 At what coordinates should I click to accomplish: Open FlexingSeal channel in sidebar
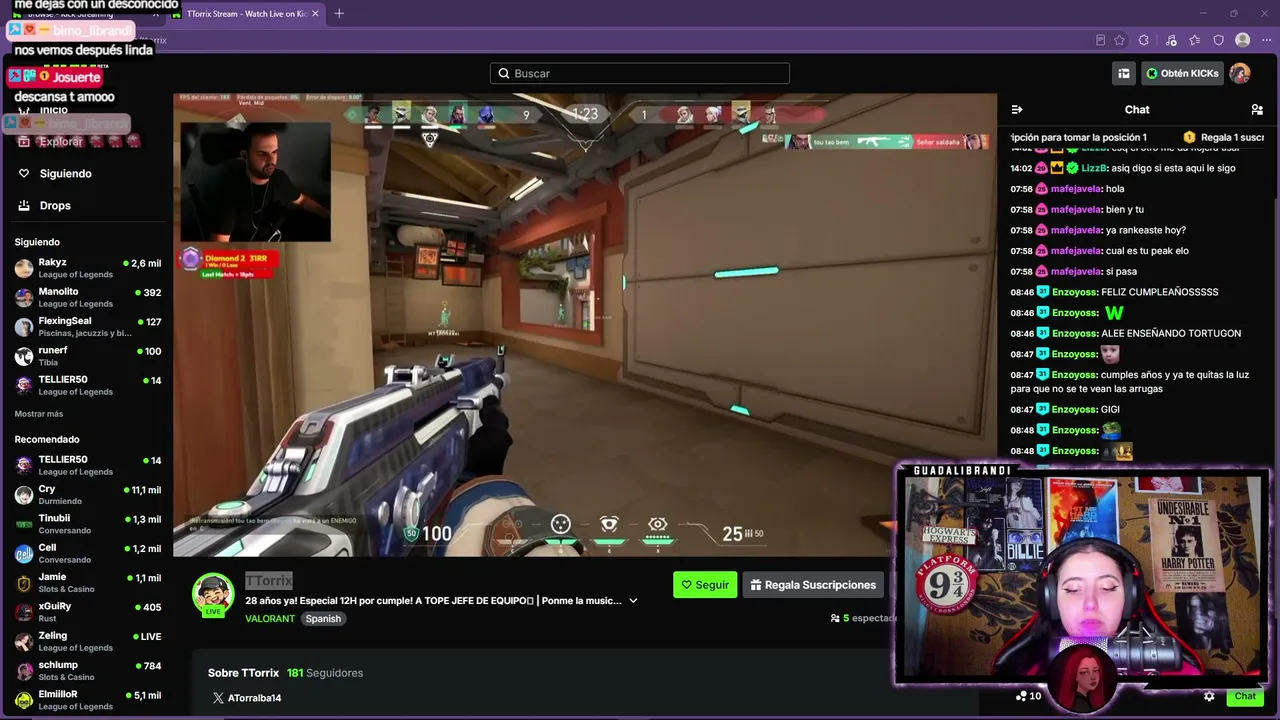click(x=88, y=326)
